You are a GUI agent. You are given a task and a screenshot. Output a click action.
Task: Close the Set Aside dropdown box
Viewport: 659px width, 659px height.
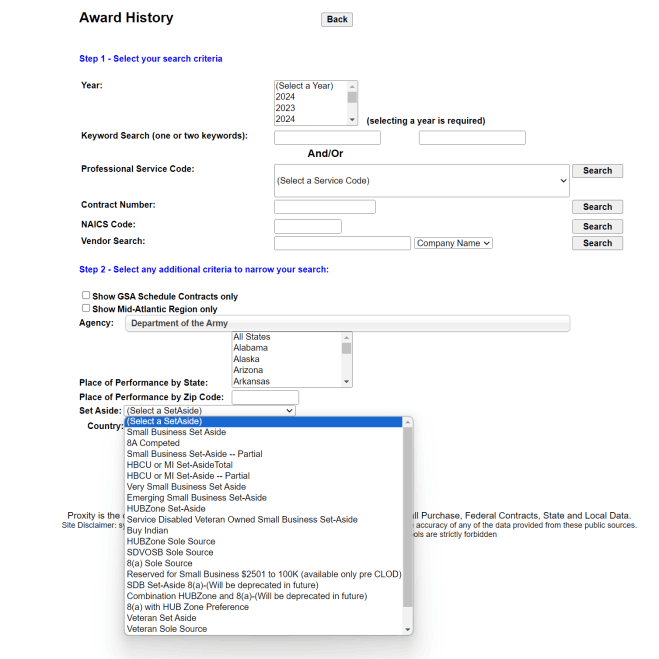pos(210,411)
